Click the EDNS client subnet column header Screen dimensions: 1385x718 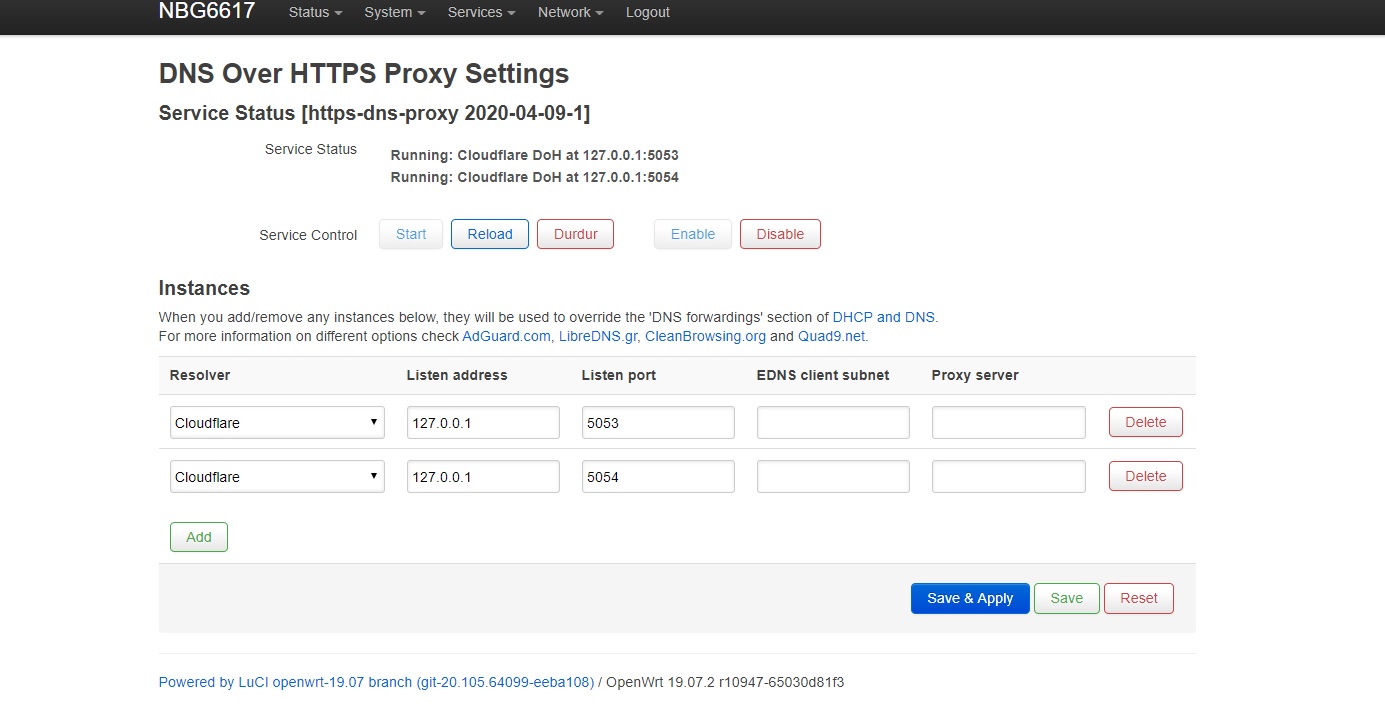[823, 375]
